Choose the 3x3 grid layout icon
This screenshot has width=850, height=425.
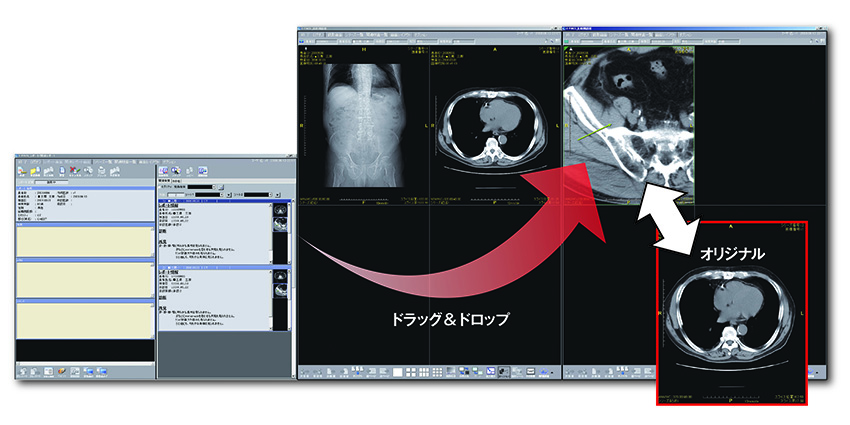pos(422,373)
